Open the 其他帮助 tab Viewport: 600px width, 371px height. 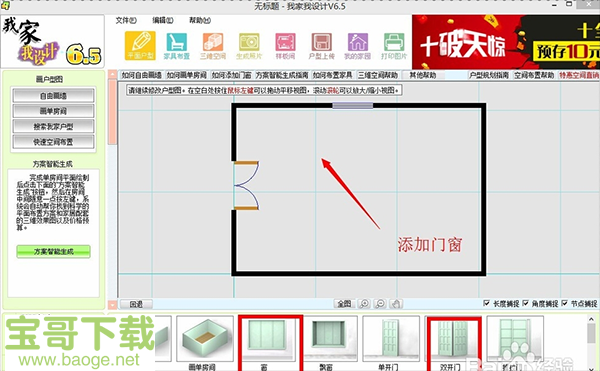(x=423, y=75)
